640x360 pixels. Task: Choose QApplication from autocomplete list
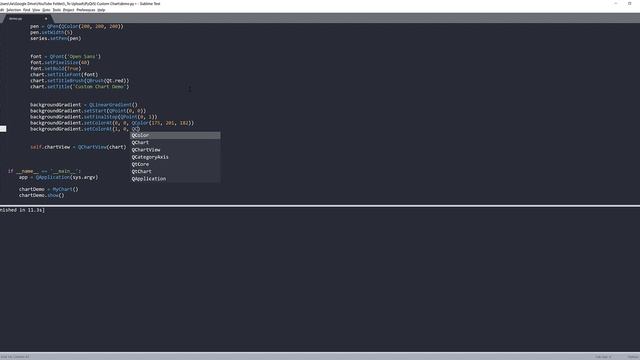tap(175, 179)
